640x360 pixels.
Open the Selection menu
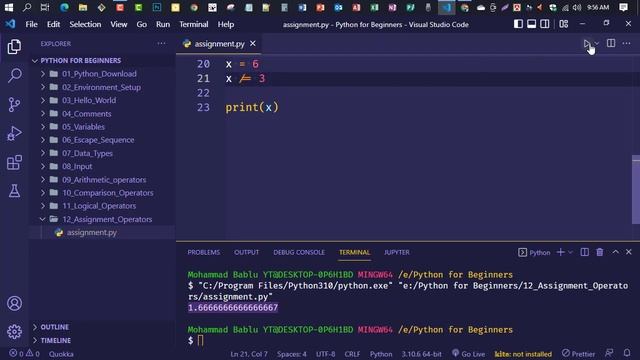[x=85, y=24]
